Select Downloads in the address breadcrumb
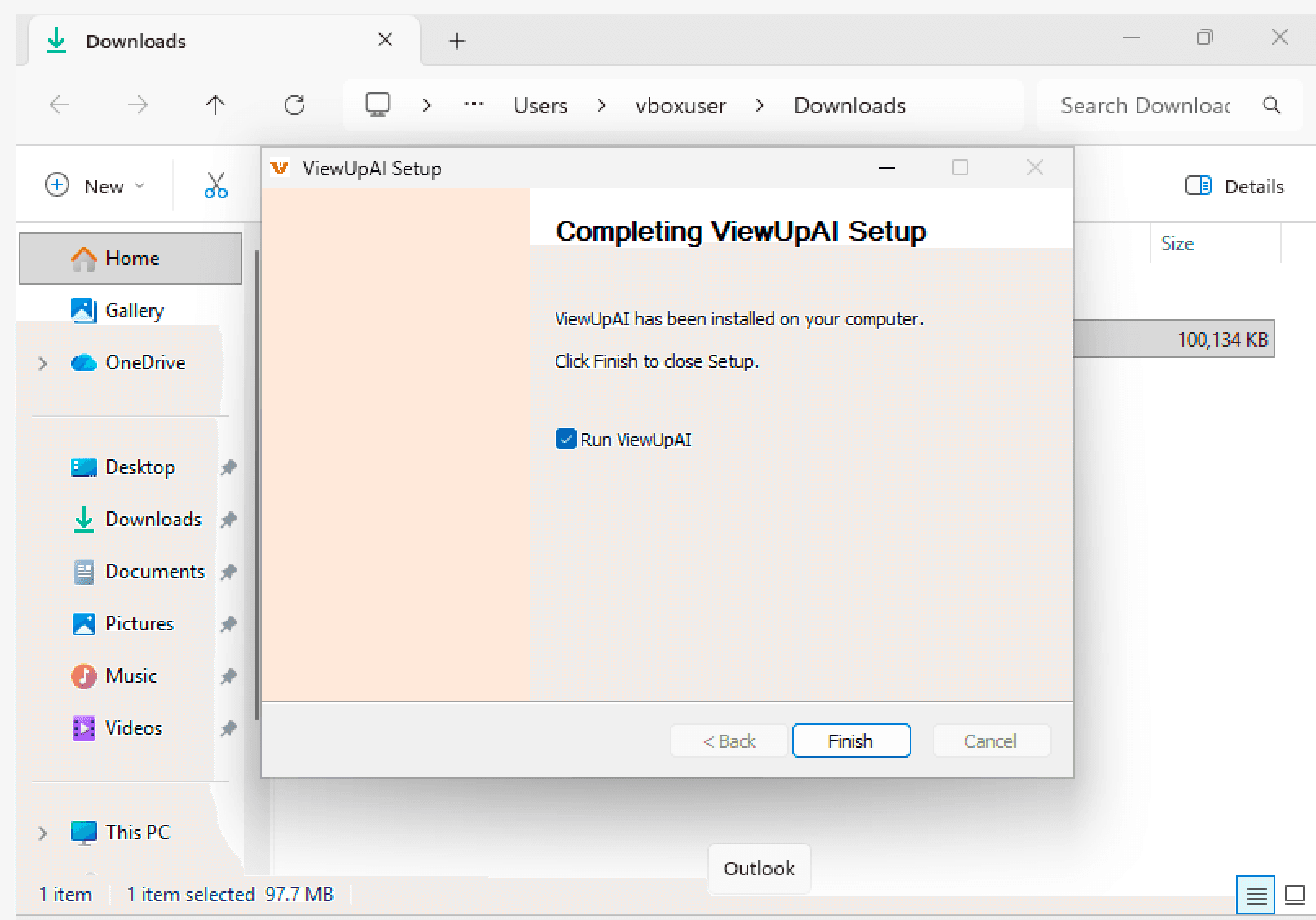The height and width of the screenshot is (920, 1316). [x=850, y=106]
